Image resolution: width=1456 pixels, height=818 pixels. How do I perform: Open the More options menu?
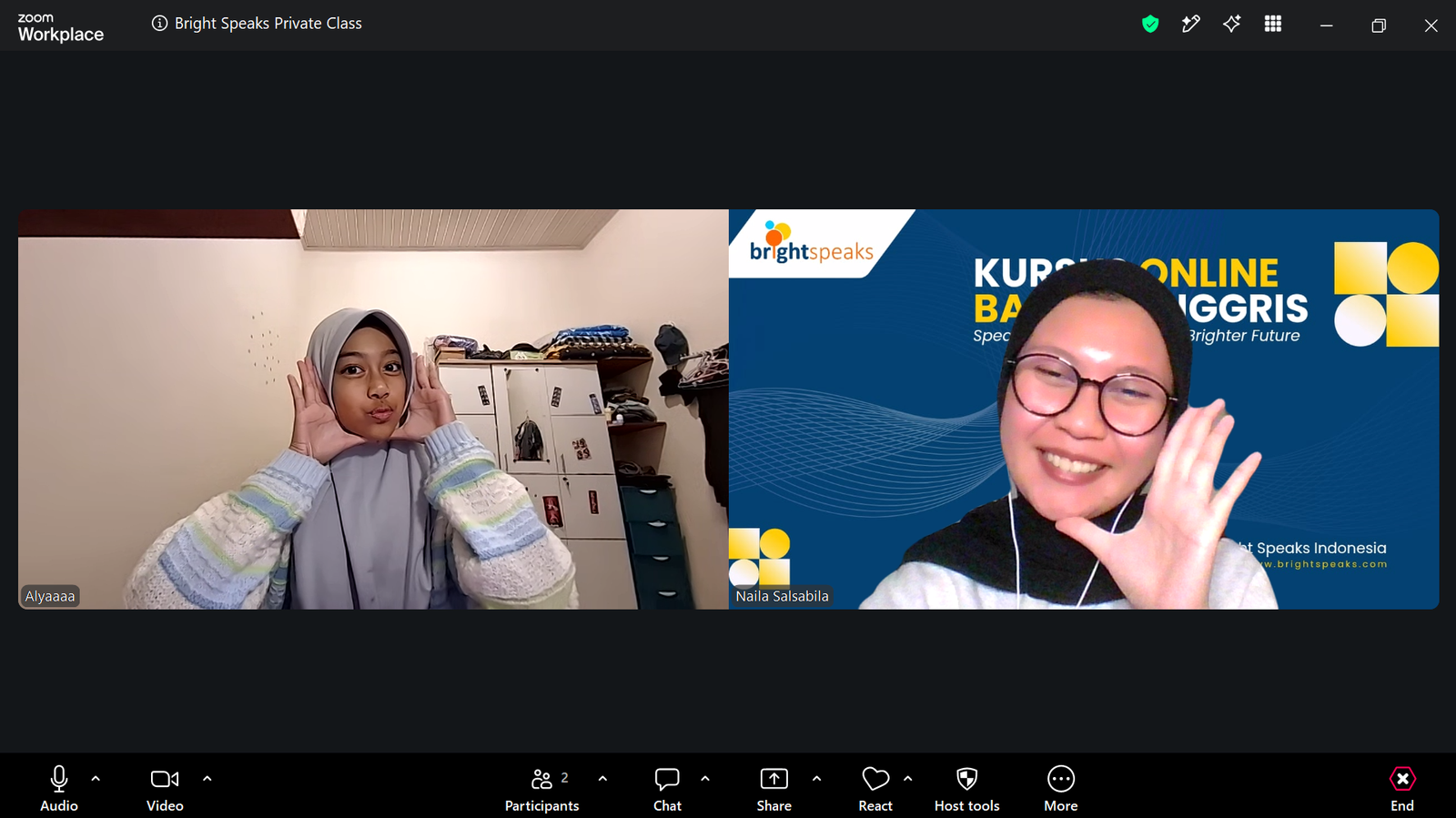coord(1061,788)
